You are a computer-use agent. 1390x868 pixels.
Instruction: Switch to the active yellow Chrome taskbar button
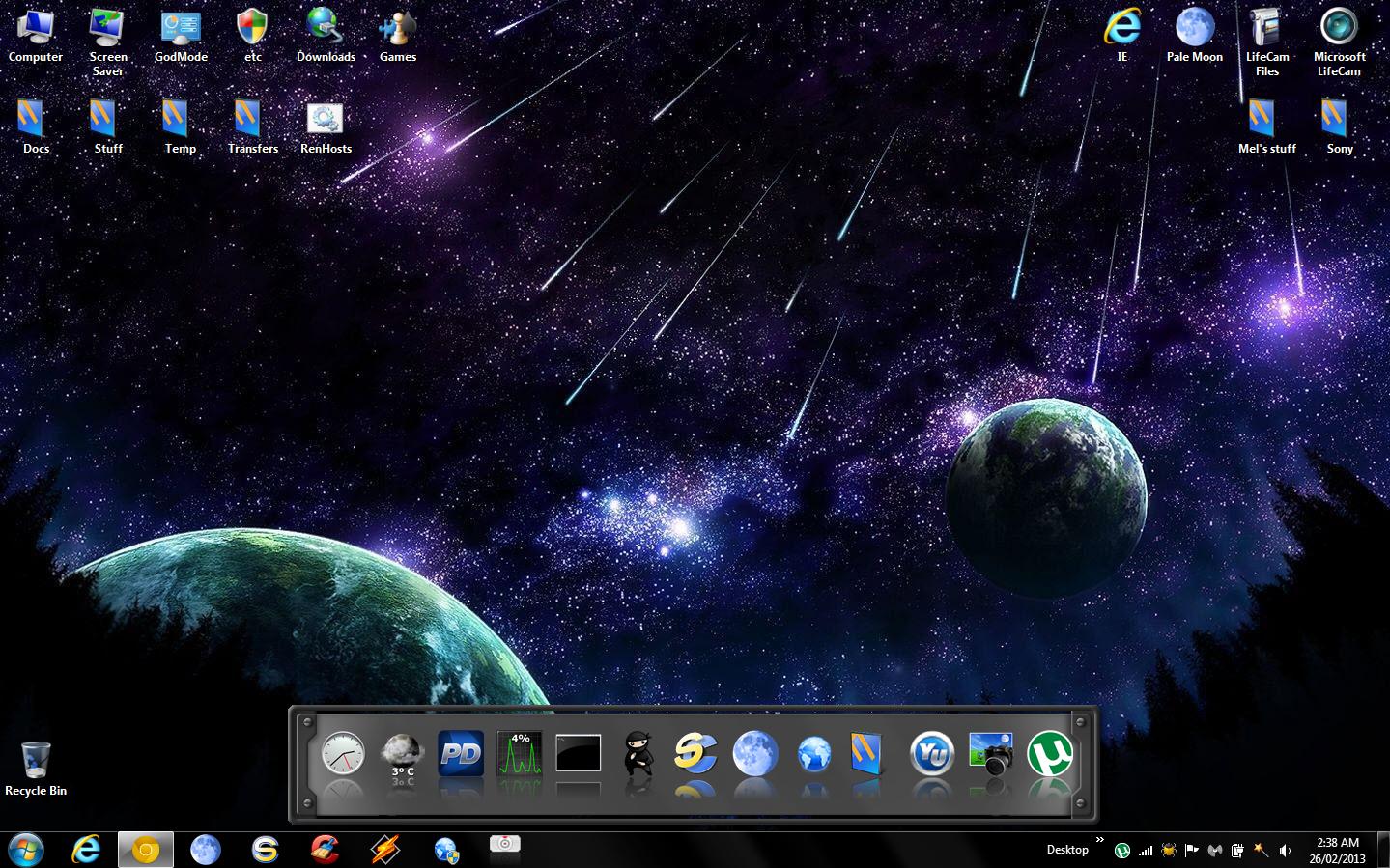(x=146, y=850)
